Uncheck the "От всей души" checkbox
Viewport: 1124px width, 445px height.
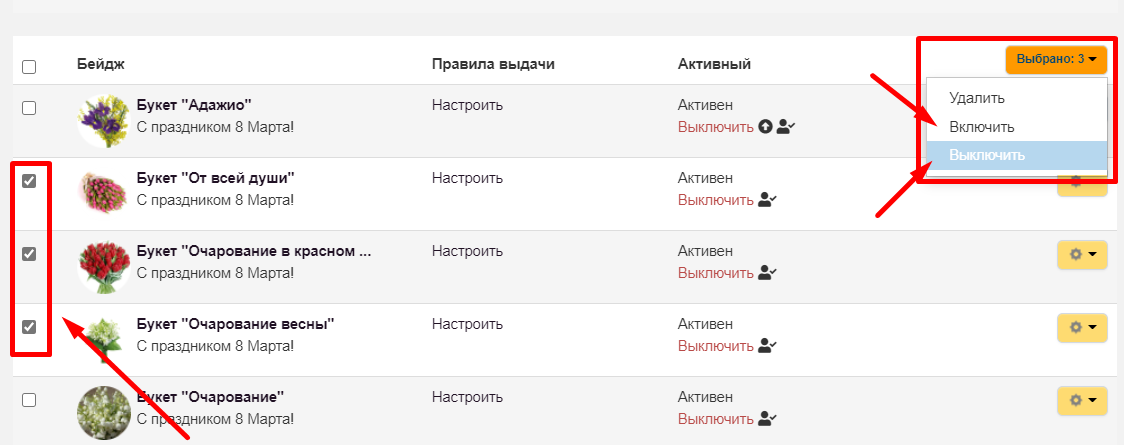(x=29, y=181)
